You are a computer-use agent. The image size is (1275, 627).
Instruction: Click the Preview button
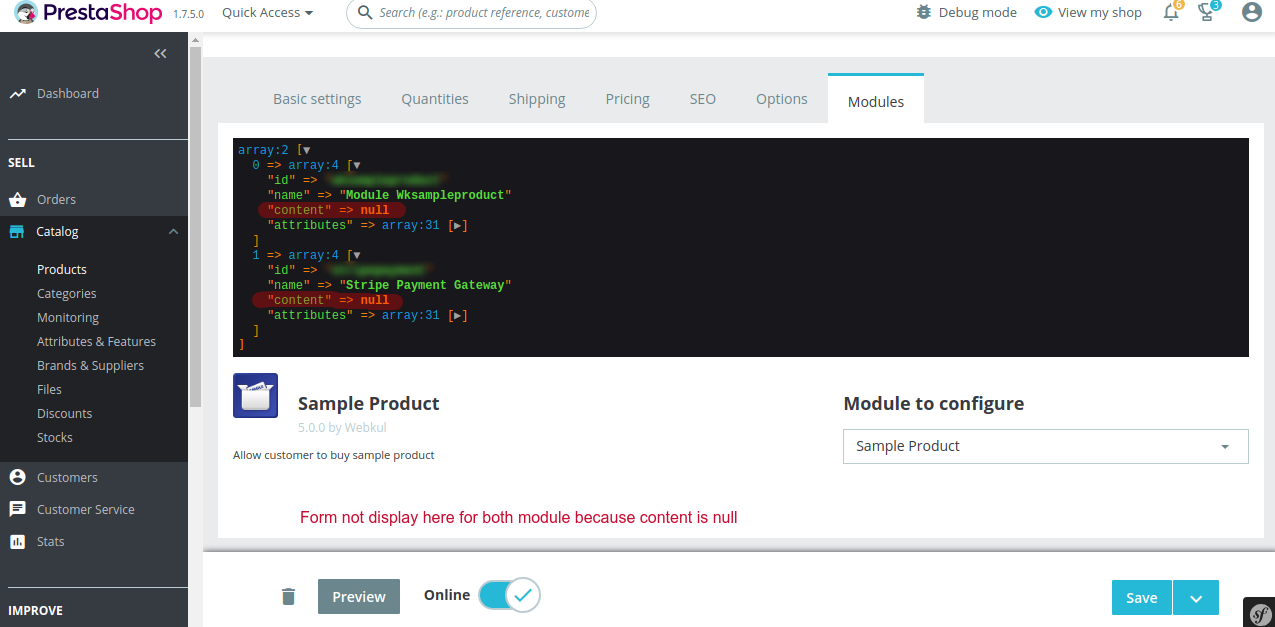point(358,596)
